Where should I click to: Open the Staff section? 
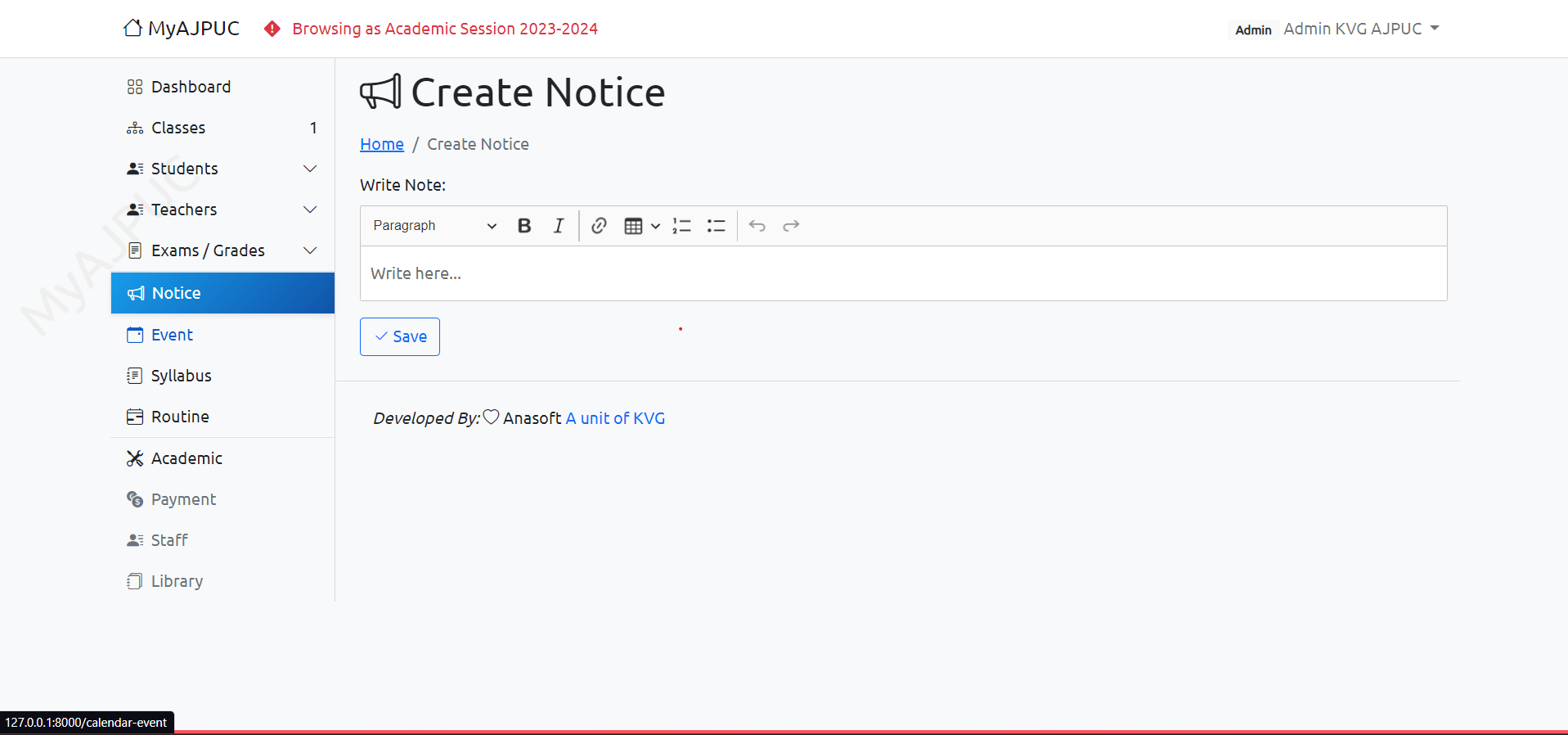pos(222,540)
